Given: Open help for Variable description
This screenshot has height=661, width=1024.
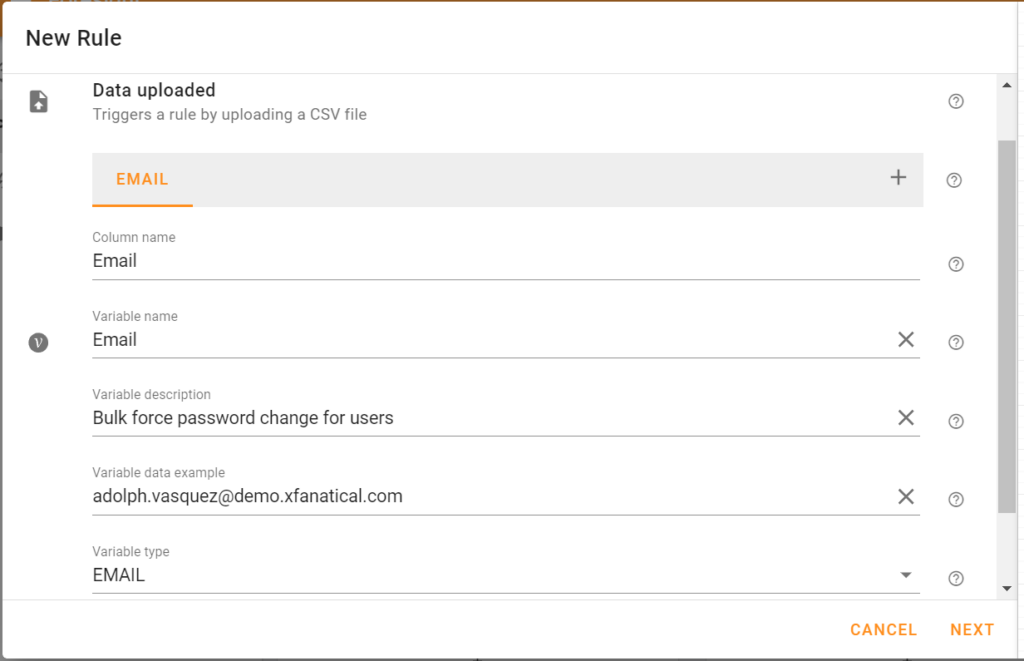Looking at the screenshot, I should pyautogui.click(x=955, y=420).
